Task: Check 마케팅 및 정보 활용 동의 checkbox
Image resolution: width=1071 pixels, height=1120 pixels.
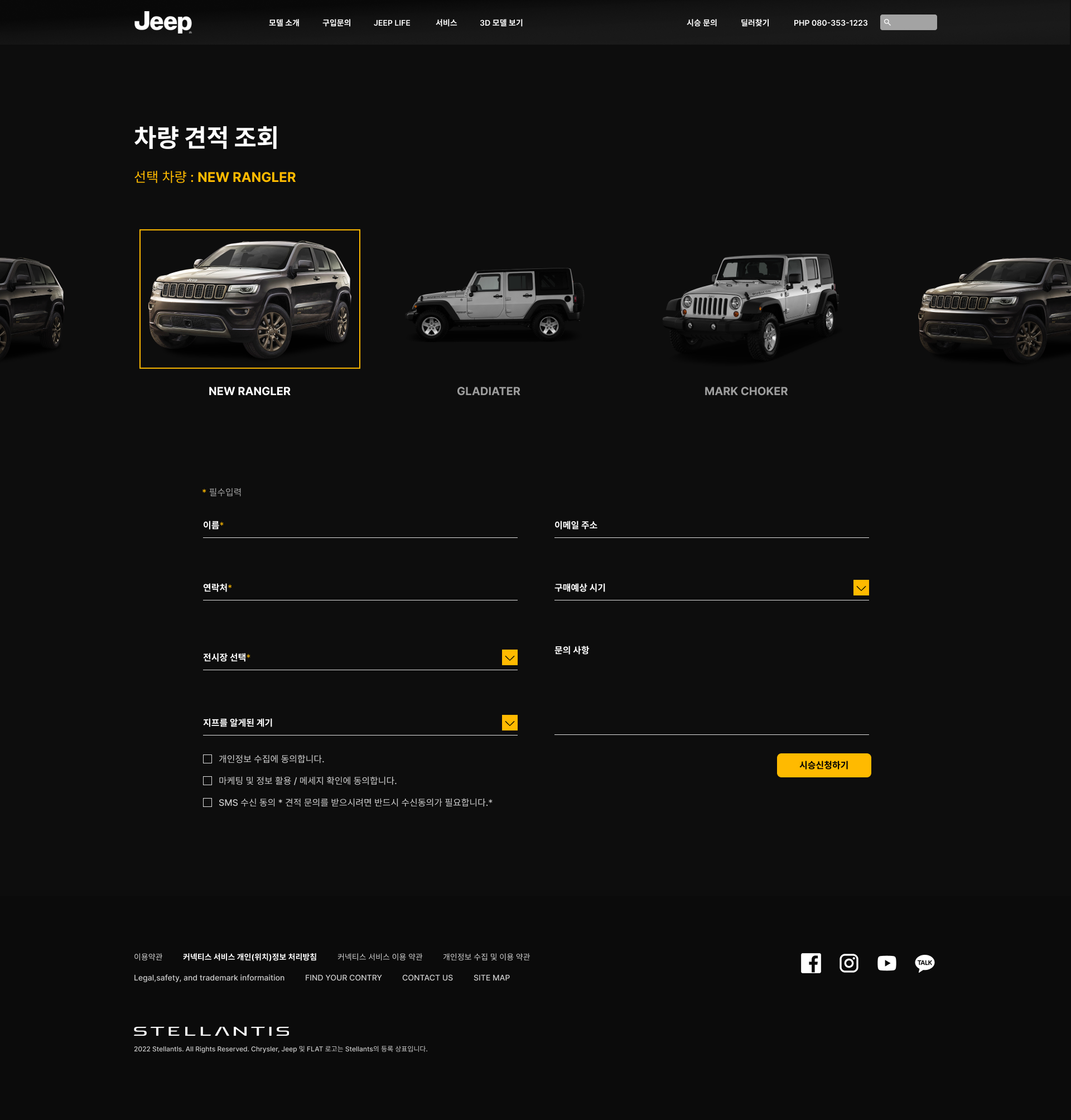Action: coord(208,781)
